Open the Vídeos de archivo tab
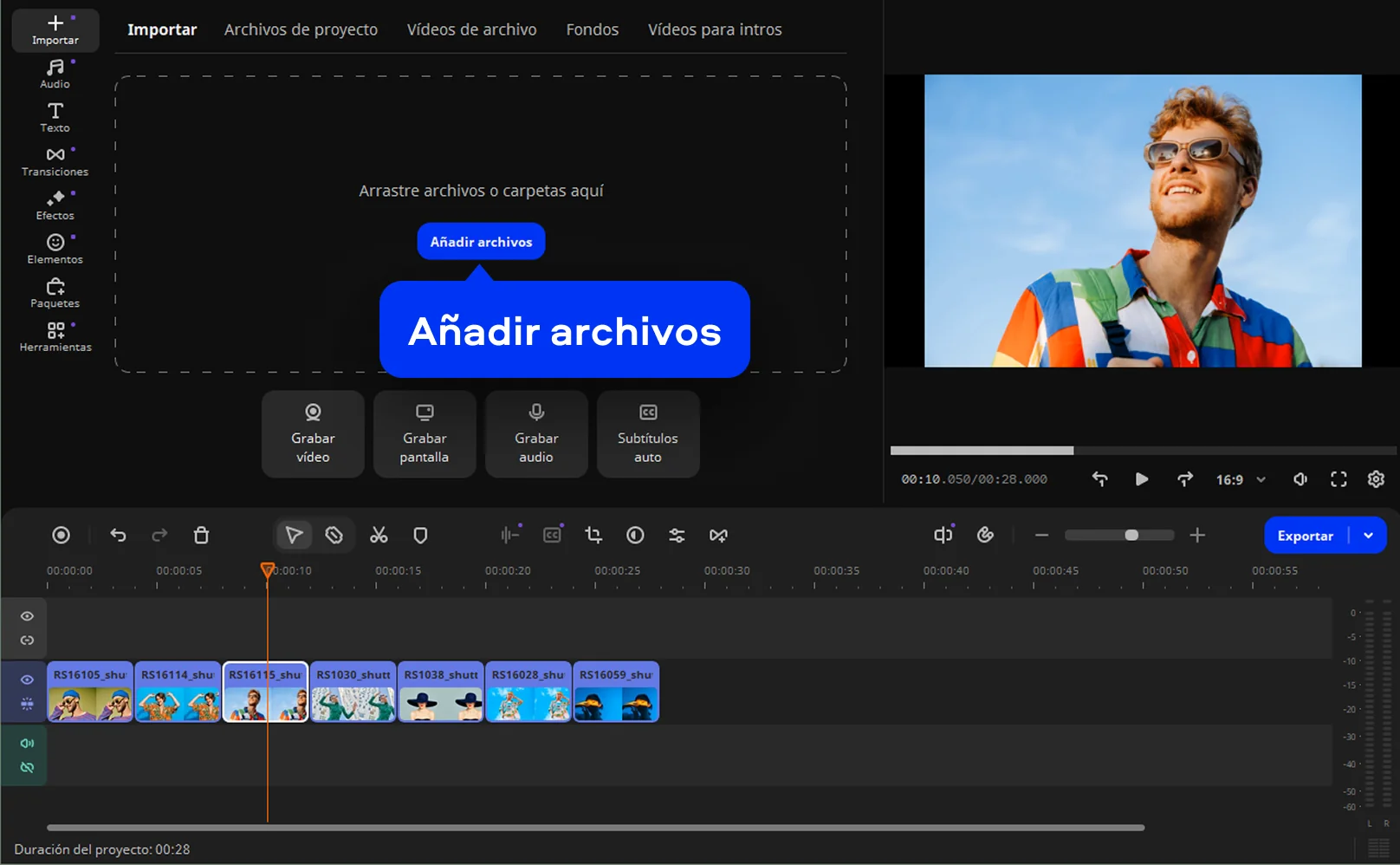The image size is (1400, 865). pyautogui.click(x=471, y=29)
